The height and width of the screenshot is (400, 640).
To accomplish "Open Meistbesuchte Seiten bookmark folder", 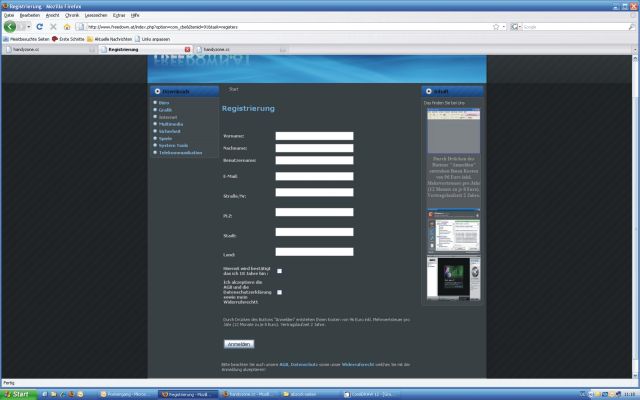I will (x=26, y=39).
